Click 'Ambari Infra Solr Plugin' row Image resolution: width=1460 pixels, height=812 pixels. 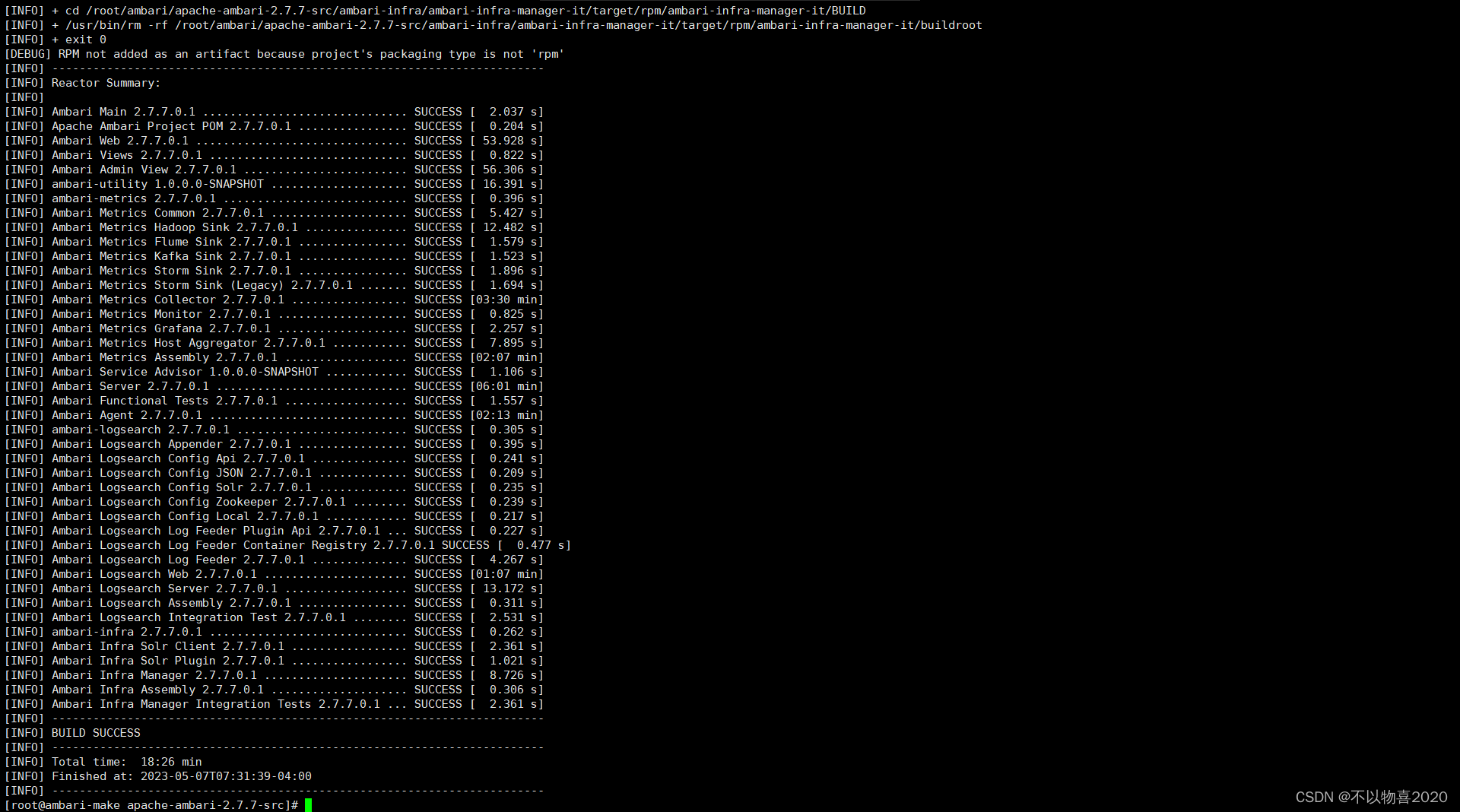275,661
